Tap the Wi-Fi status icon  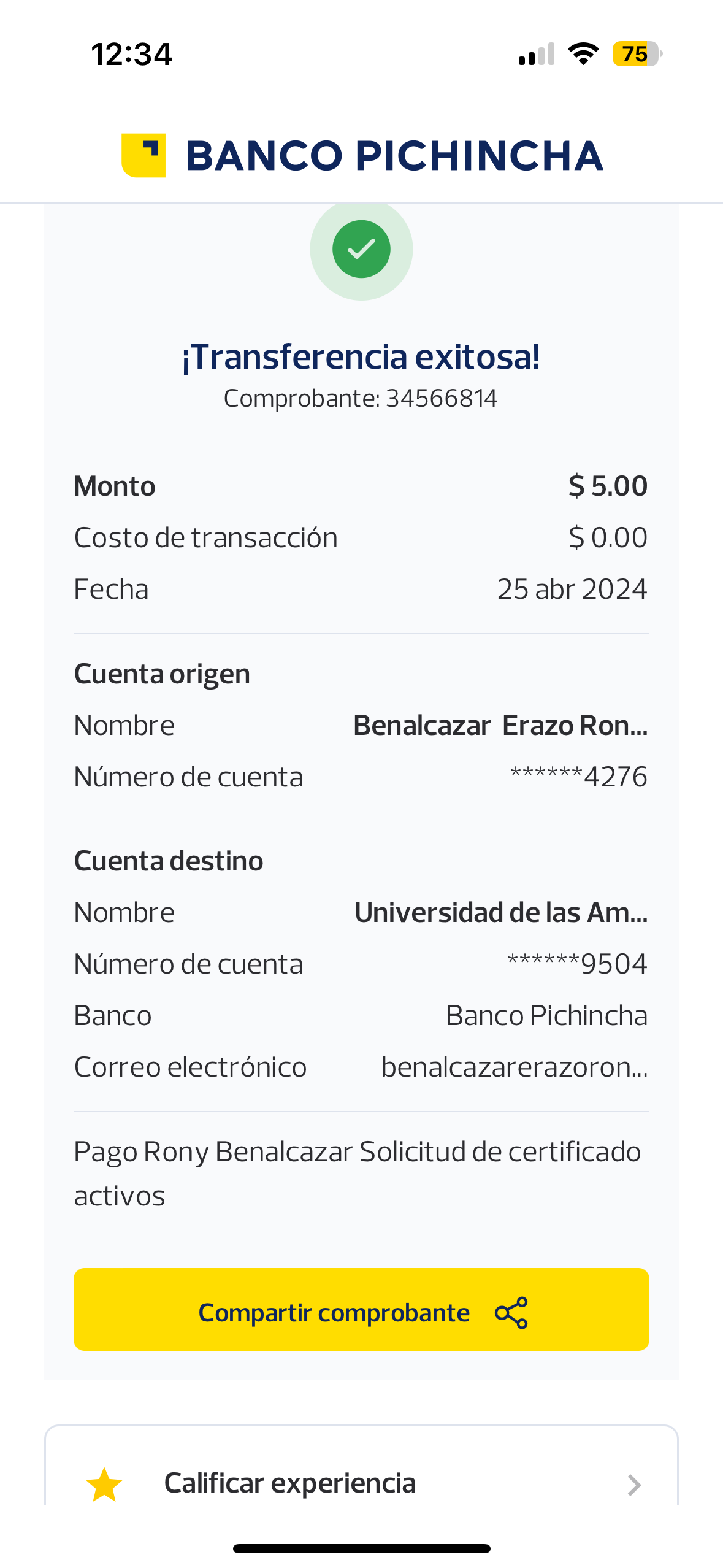click(583, 54)
